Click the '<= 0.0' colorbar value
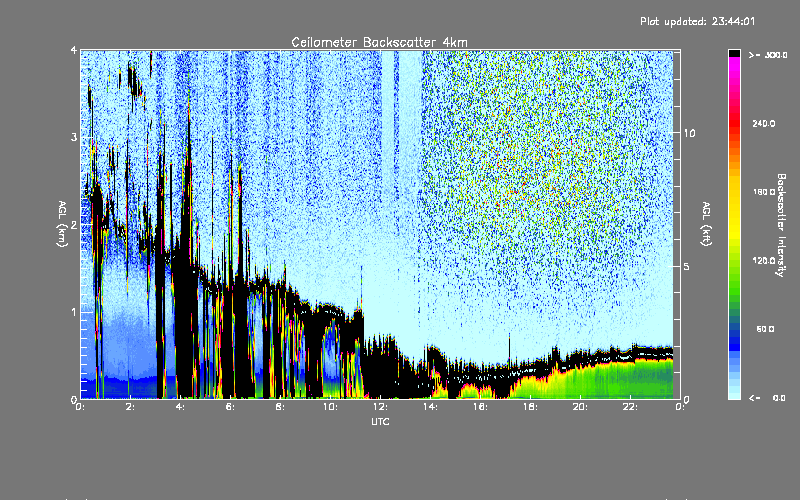The image size is (800, 500). click(x=767, y=398)
